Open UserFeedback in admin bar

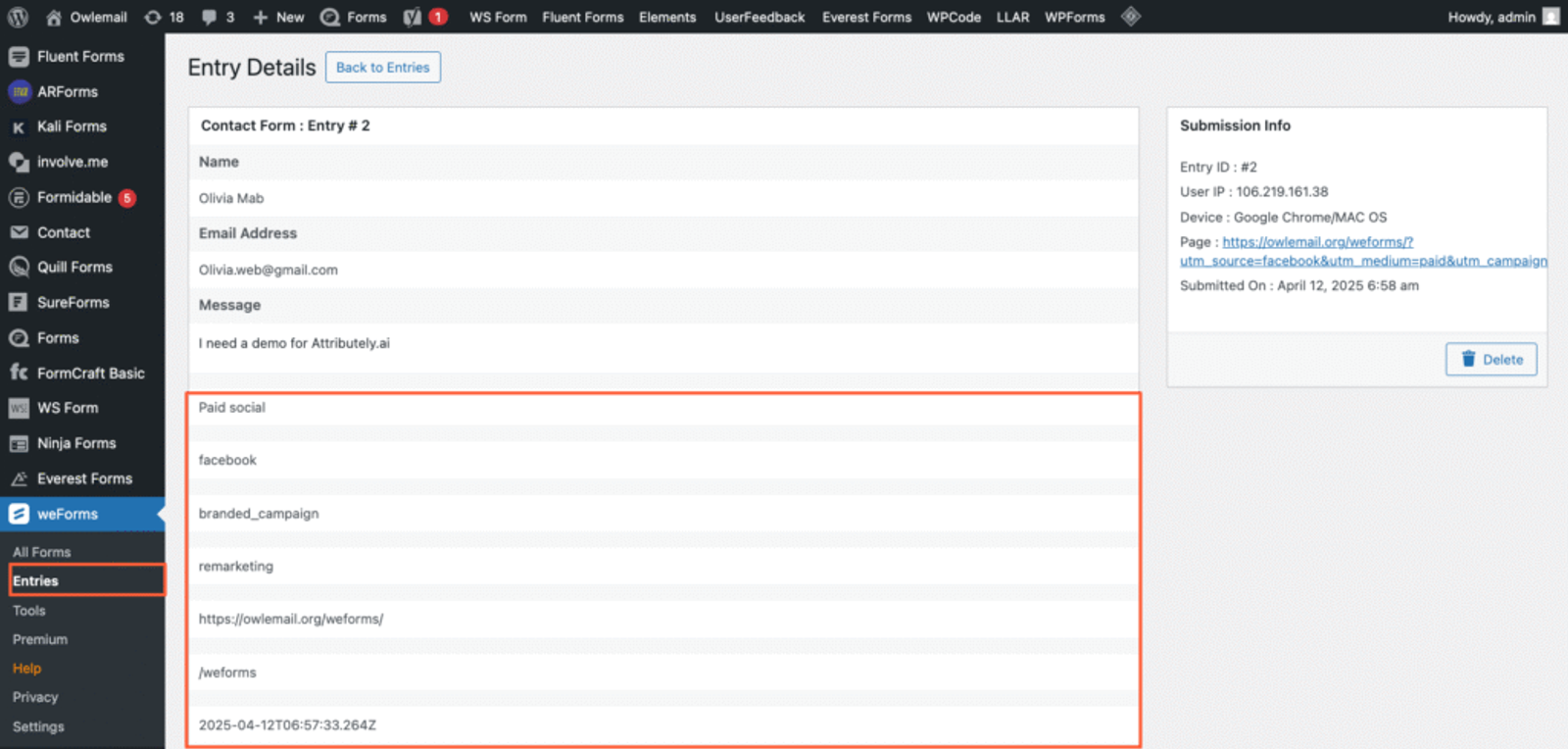click(759, 17)
